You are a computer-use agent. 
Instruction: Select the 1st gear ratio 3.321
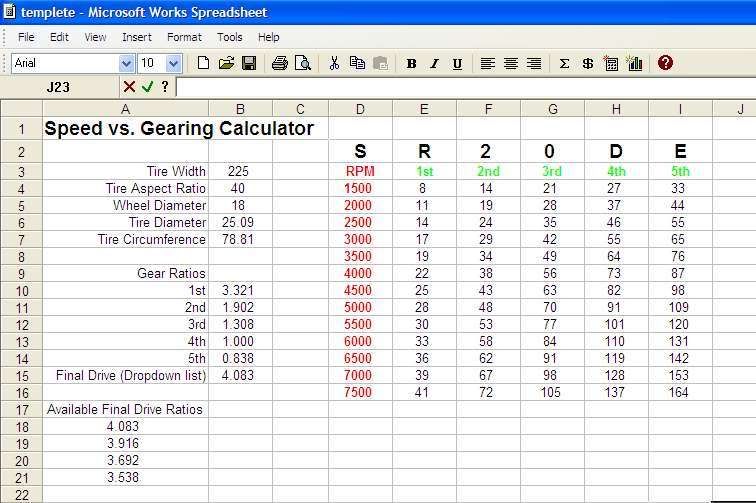tap(240, 290)
